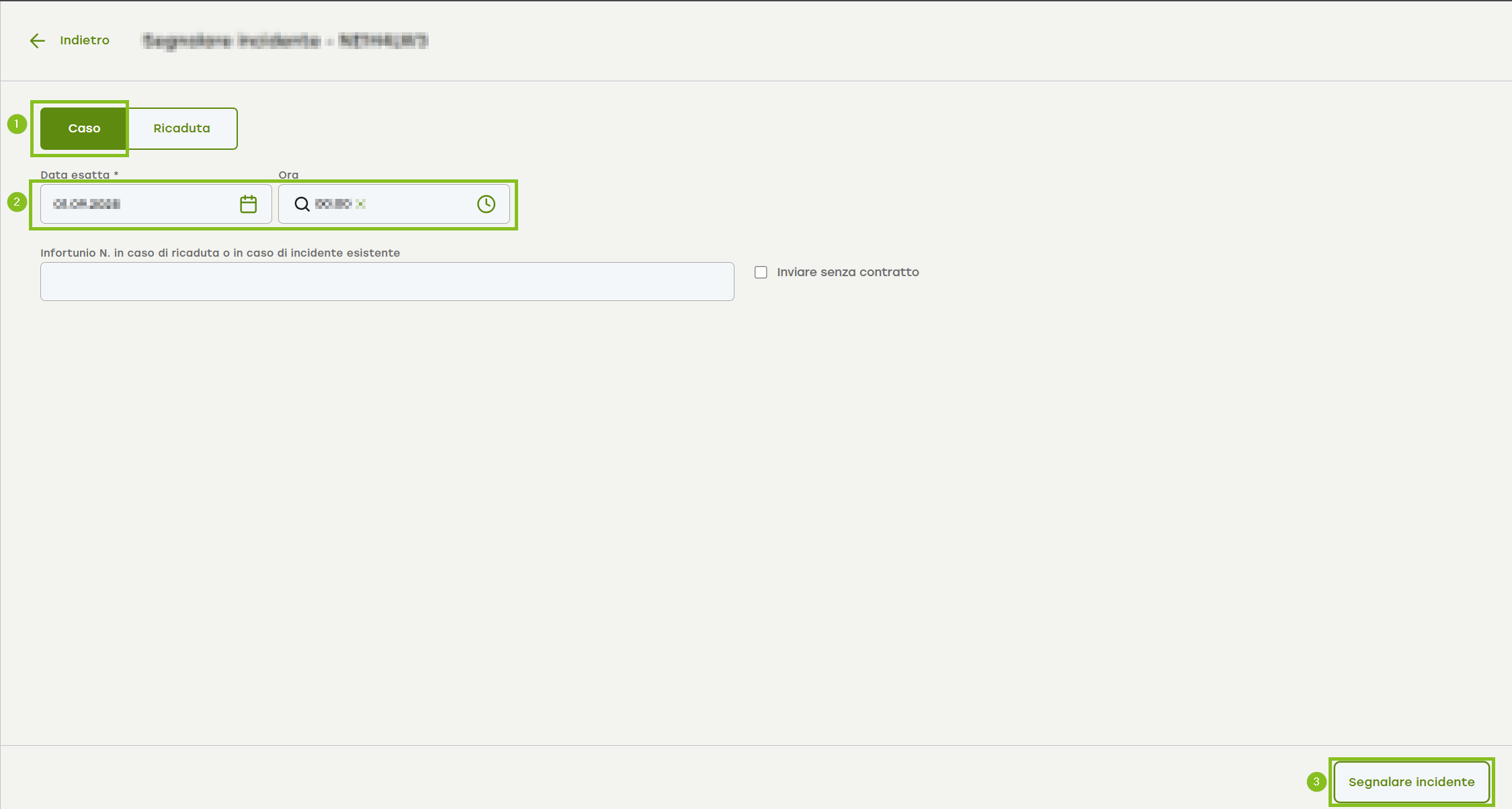The image size is (1512, 809).
Task: Click the Infortunio N. text field
Action: 387,282
